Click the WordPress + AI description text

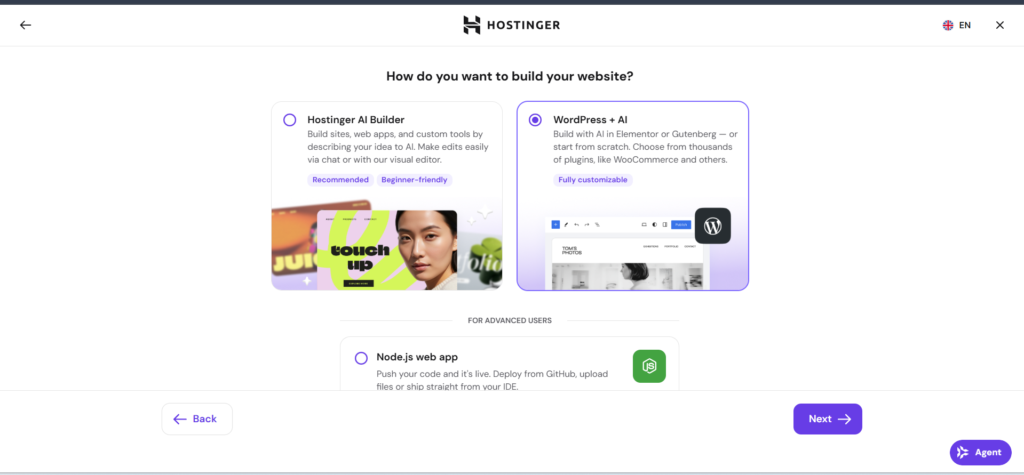645,147
